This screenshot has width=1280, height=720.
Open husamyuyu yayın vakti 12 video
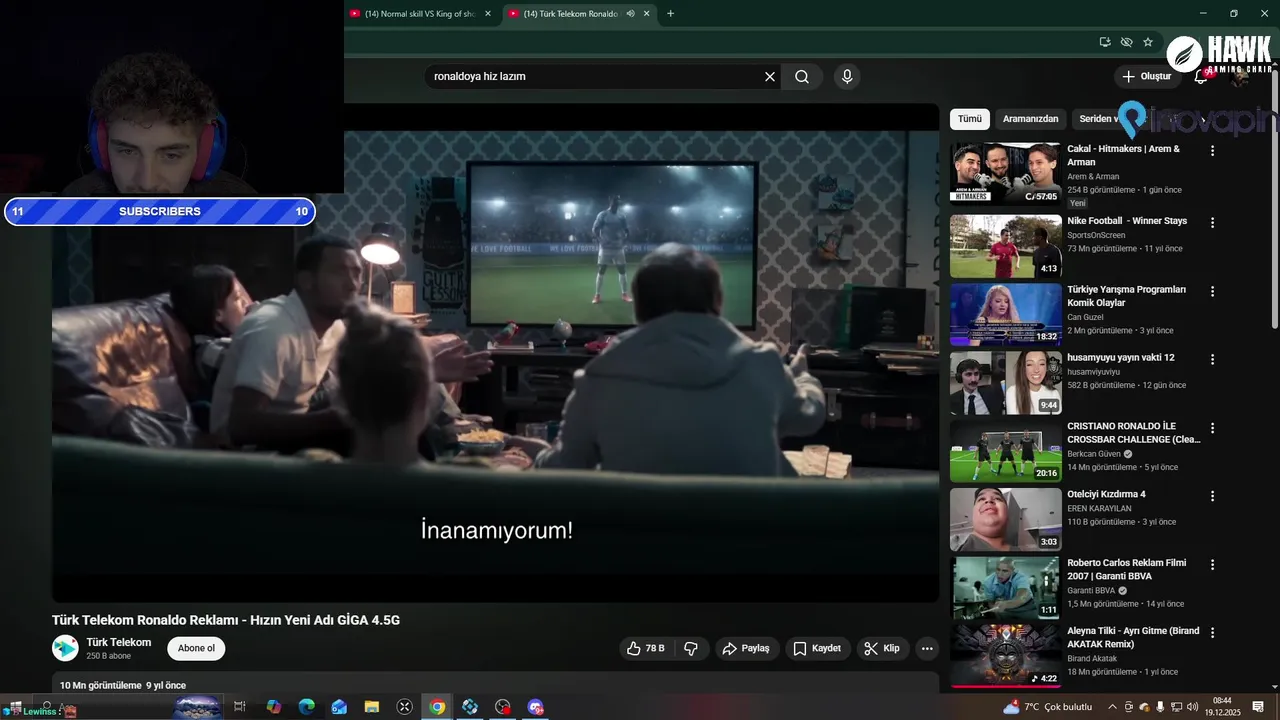[1006, 383]
